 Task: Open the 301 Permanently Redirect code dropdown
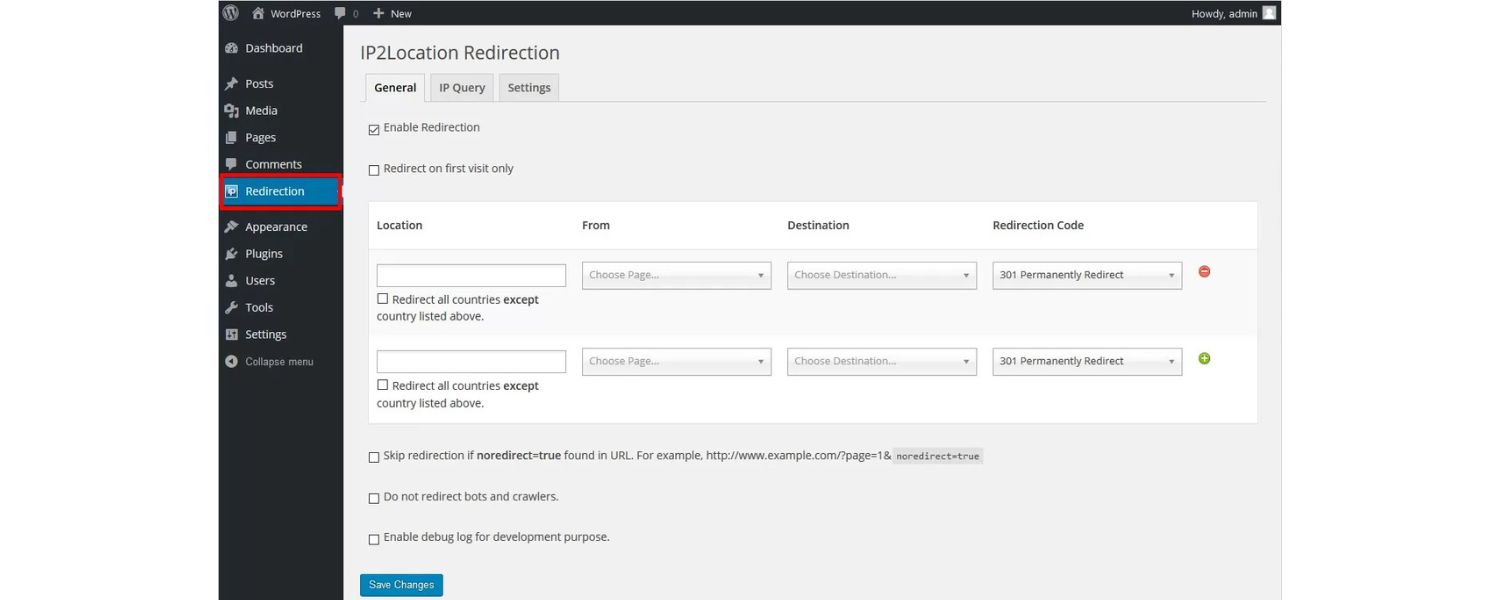(1086, 274)
